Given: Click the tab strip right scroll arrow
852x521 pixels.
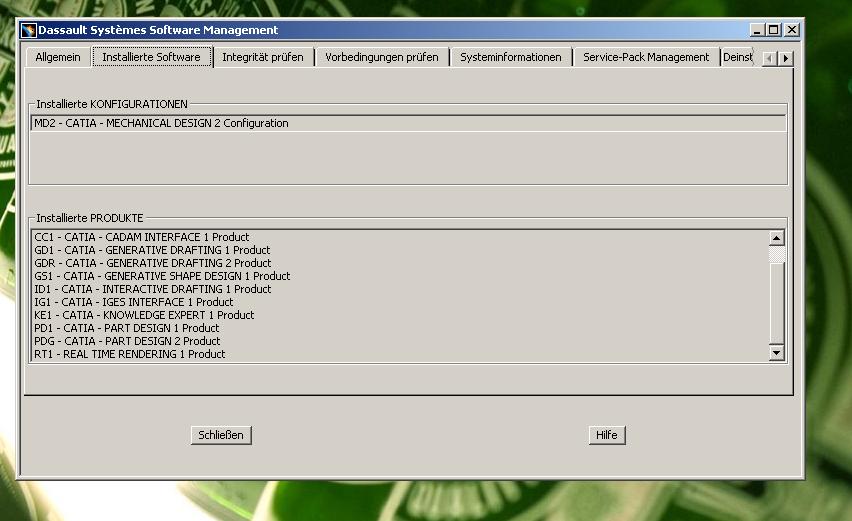Looking at the screenshot, I should point(786,58).
